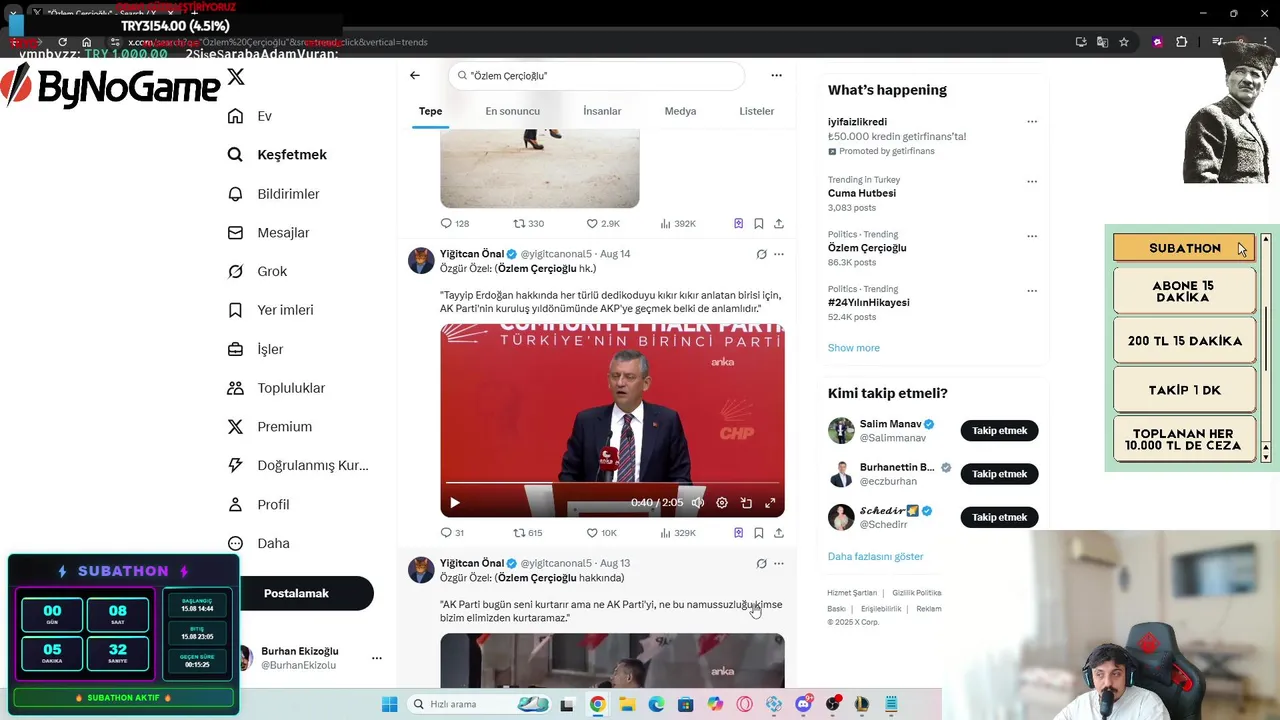
Task: Share the Aug 14 Yiğitcan Önal tweet
Action: pos(779,533)
